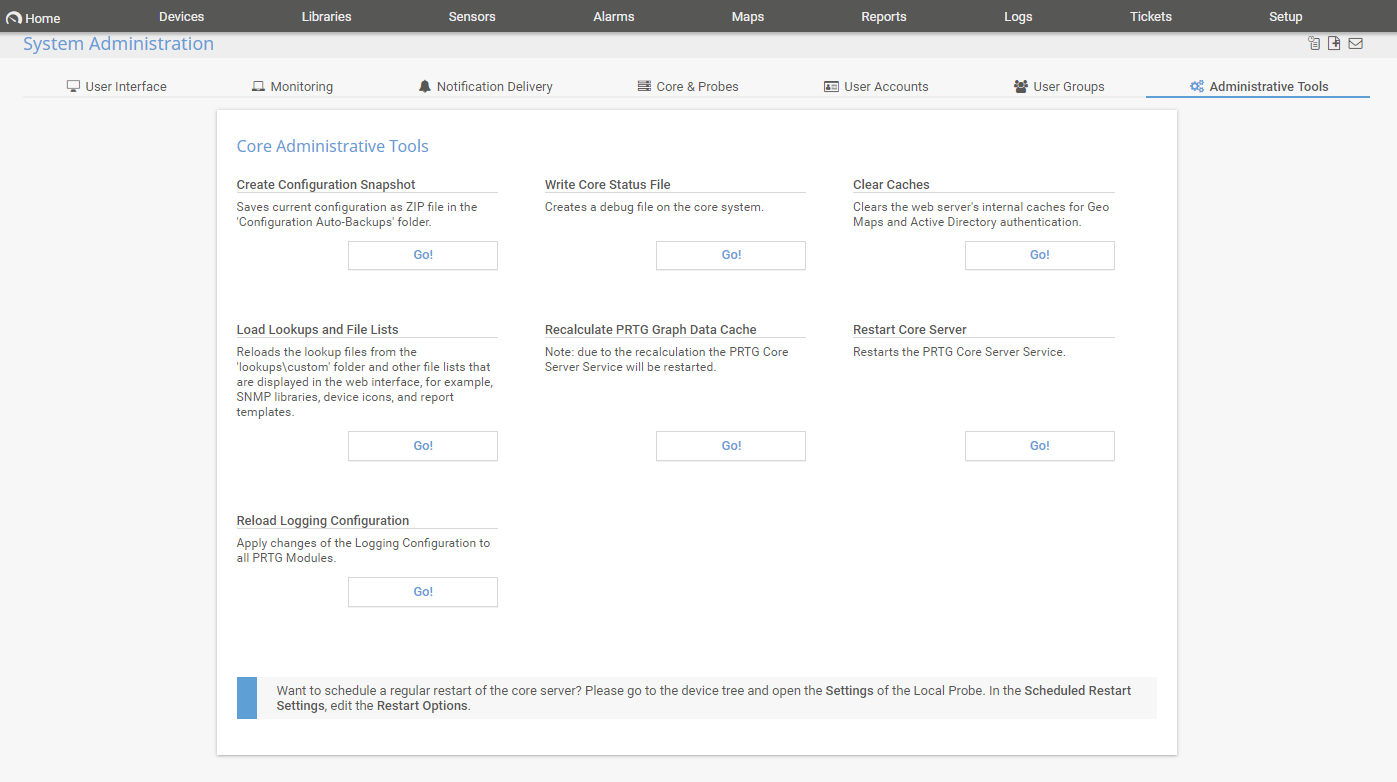Click text 'Creates a debug file on the core system.'
This screenshot has width=1397, height=782.
pos(654,207)
